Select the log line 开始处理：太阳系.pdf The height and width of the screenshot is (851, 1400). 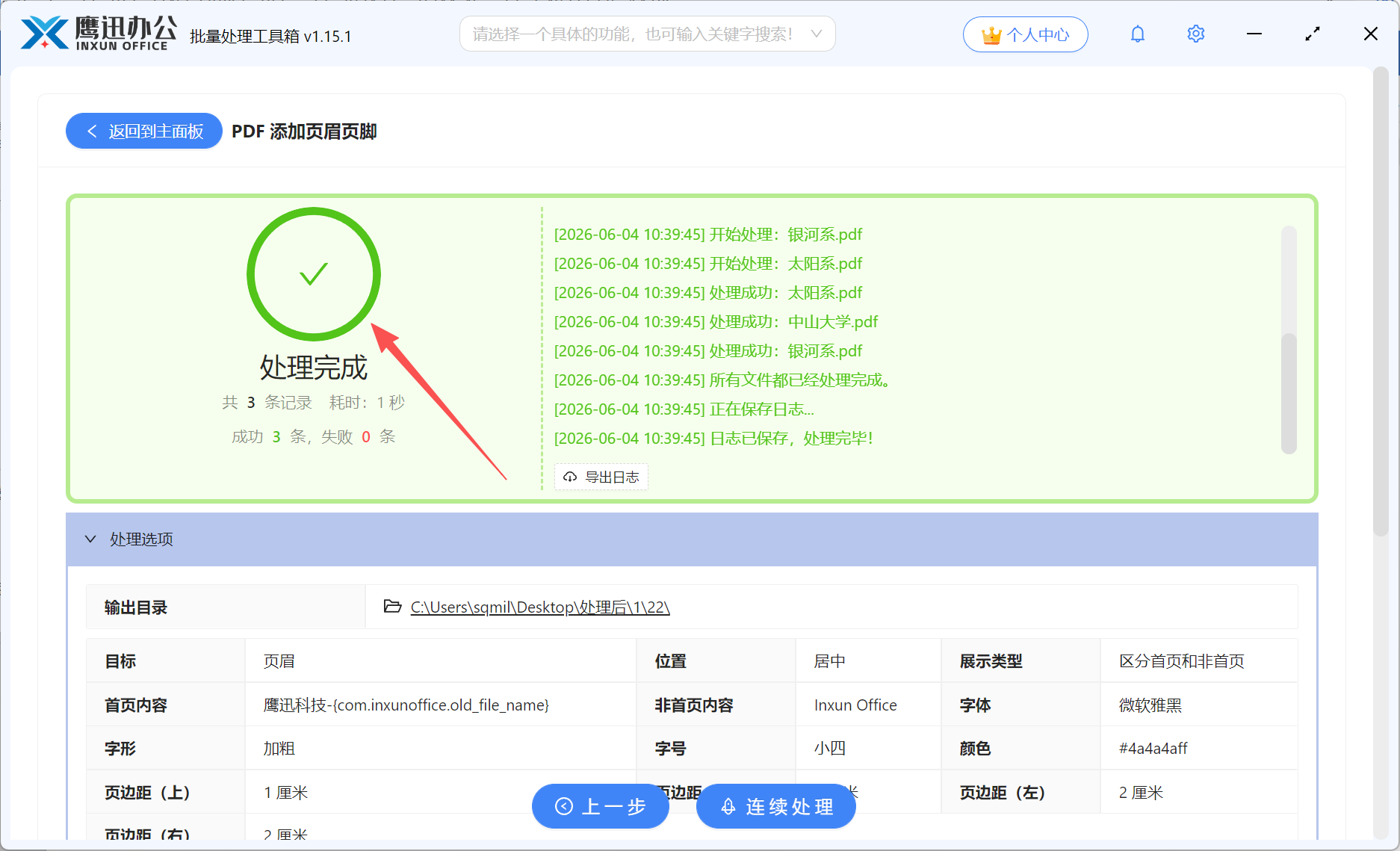[x=707, y=264]
